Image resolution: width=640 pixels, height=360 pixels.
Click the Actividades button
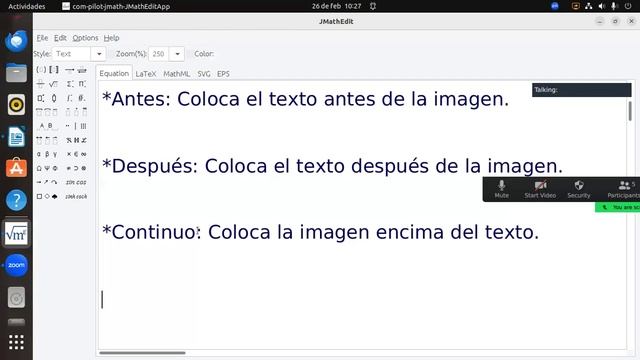[27, 6]
